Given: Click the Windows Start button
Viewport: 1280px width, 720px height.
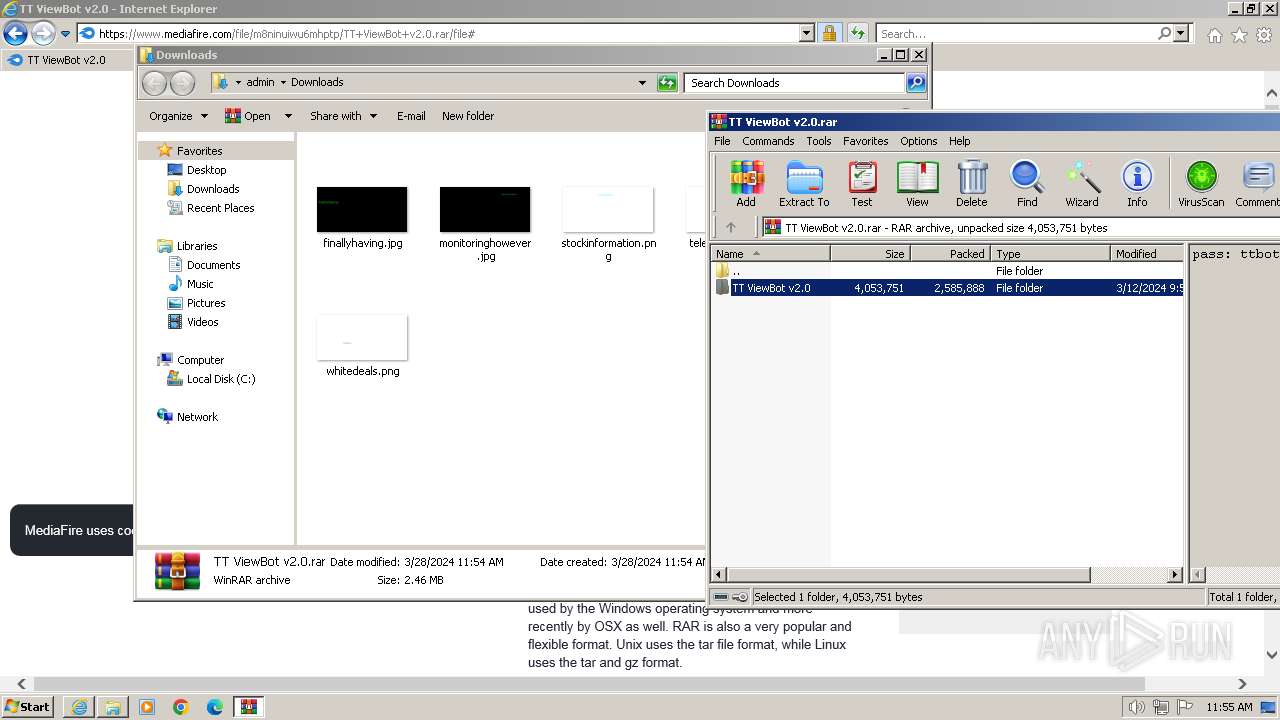Looking at the screenshot, I should pos(28,707).
